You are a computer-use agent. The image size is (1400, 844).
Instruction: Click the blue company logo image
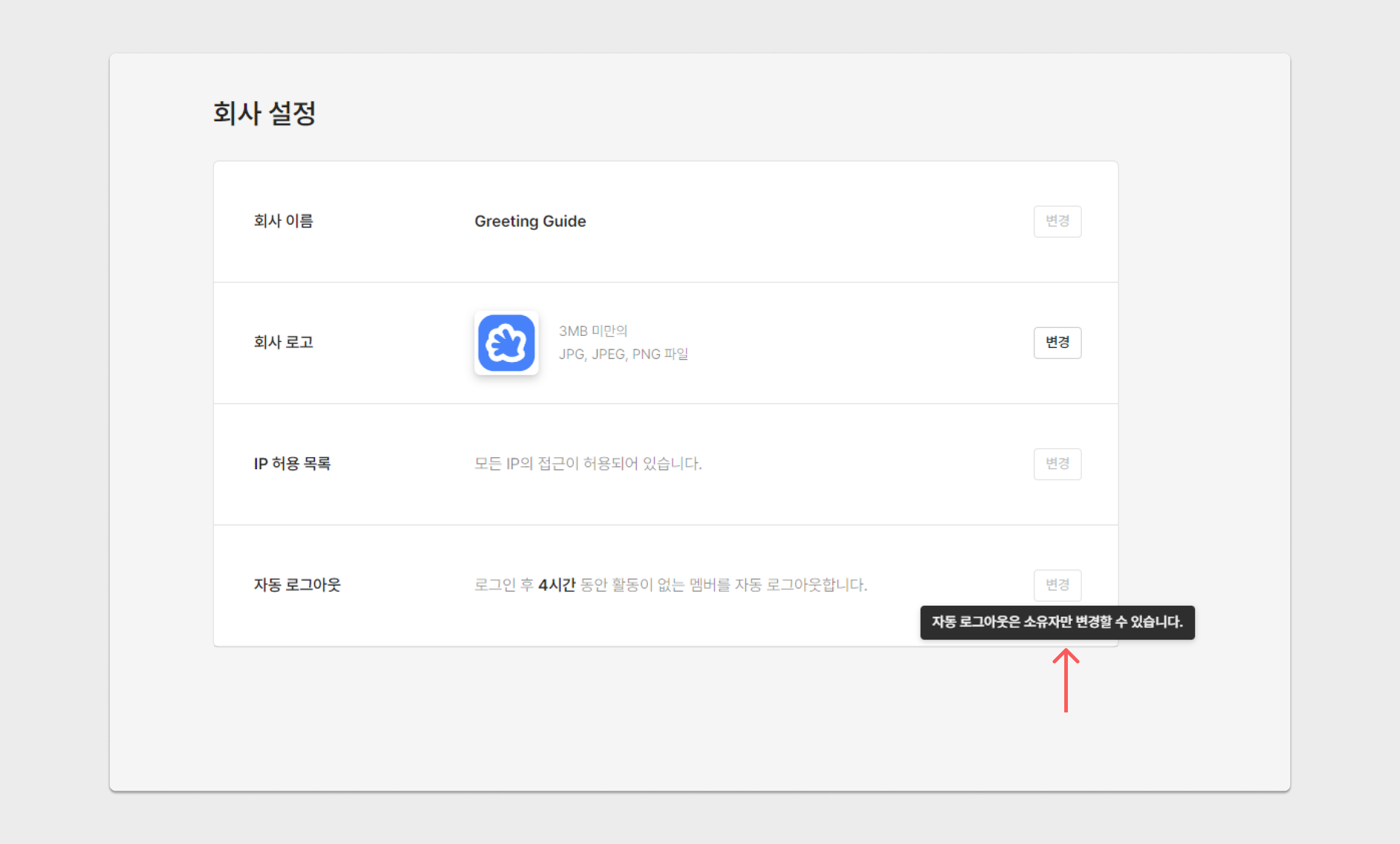tap(506, 343)
